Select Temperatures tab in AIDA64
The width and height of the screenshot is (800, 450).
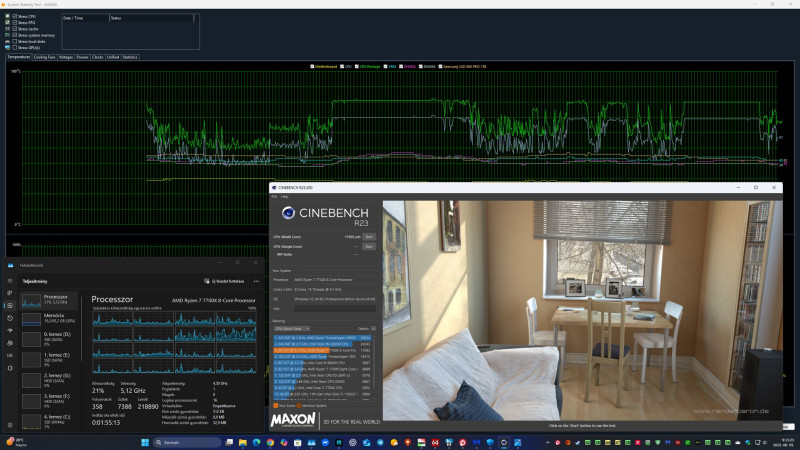point(18,57)
